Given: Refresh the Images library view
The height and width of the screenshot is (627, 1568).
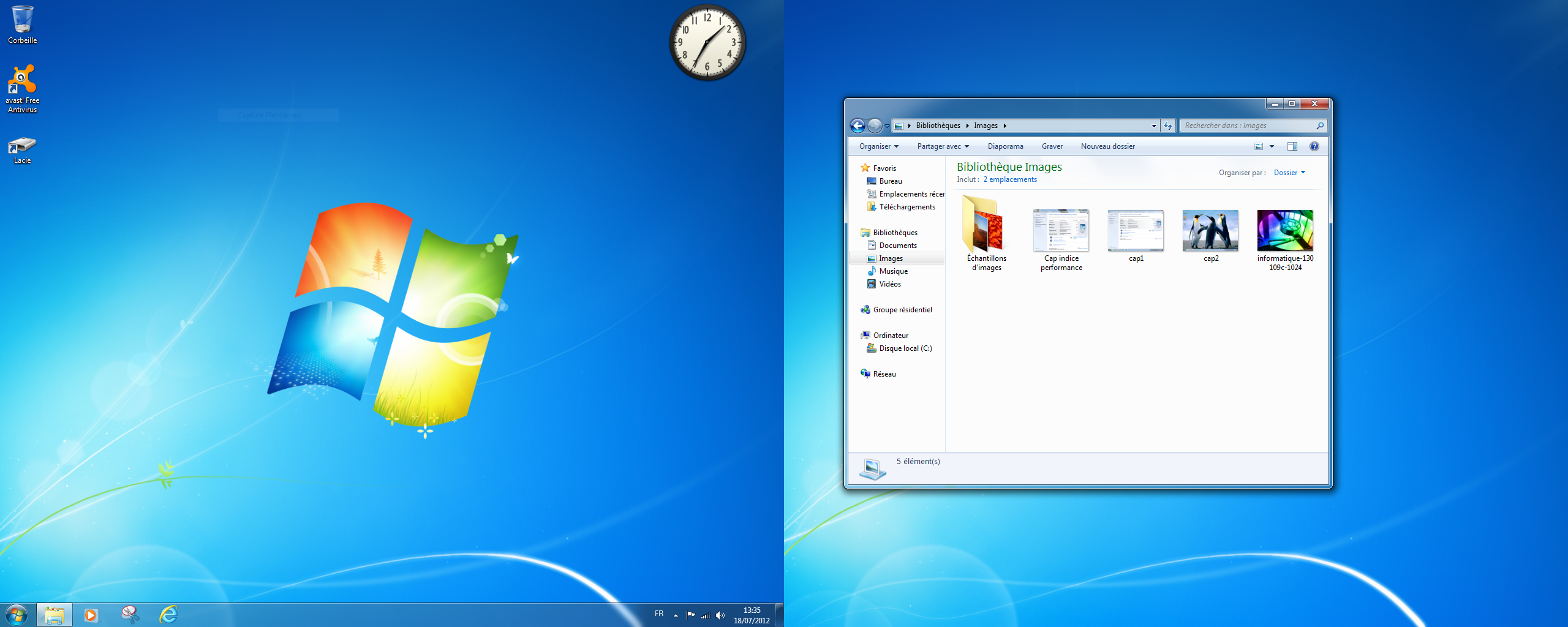Looking at the screenshot, I should tap(1168, 126).
